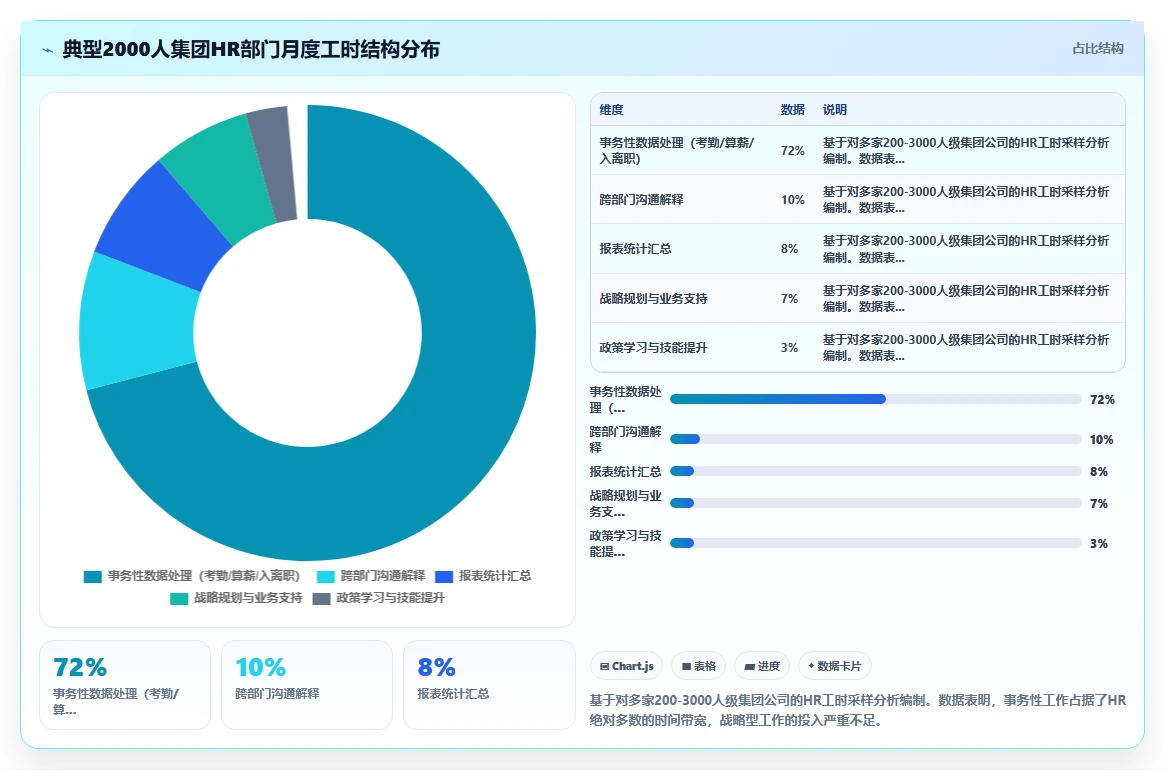Click the 3% progress bar for 政策学习
Viewport: 1165px width, 770px height.
(x=875, y=543)
